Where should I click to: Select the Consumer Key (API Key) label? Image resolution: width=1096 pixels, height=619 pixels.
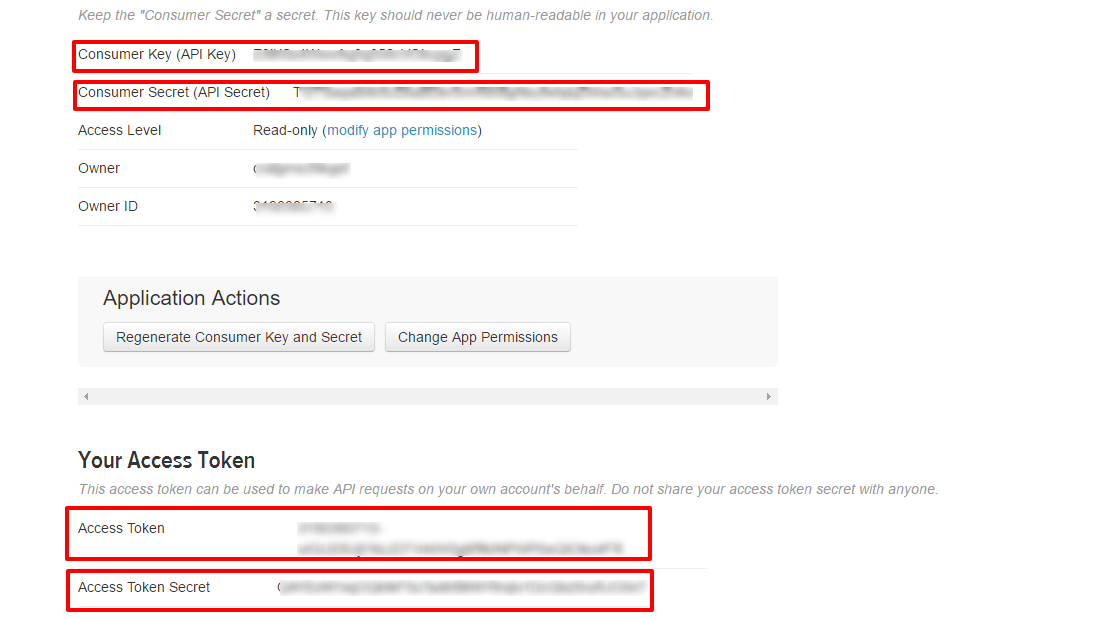(157, 54)
